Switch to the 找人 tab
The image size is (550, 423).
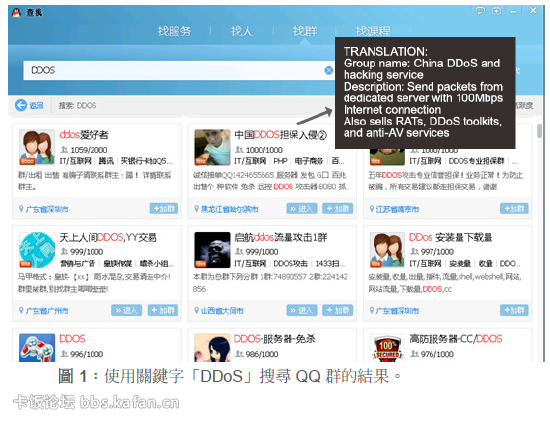[x=241, y=31]
